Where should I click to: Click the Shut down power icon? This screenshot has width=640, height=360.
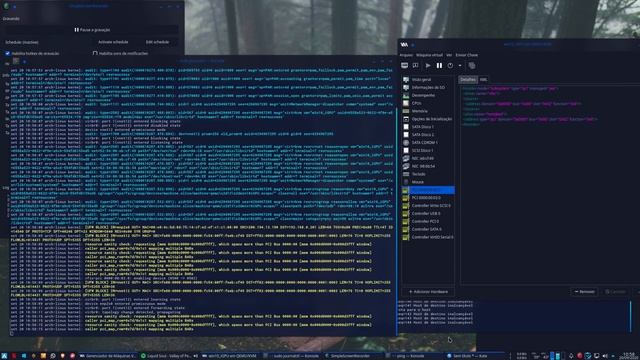450,65
